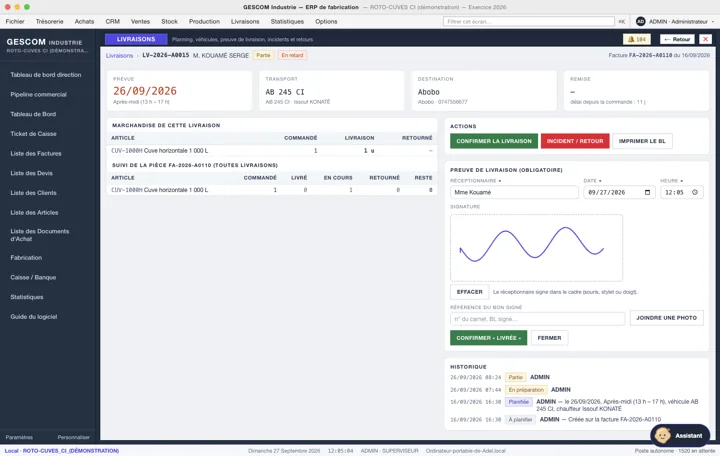Click the À planifier history badge

520,420
